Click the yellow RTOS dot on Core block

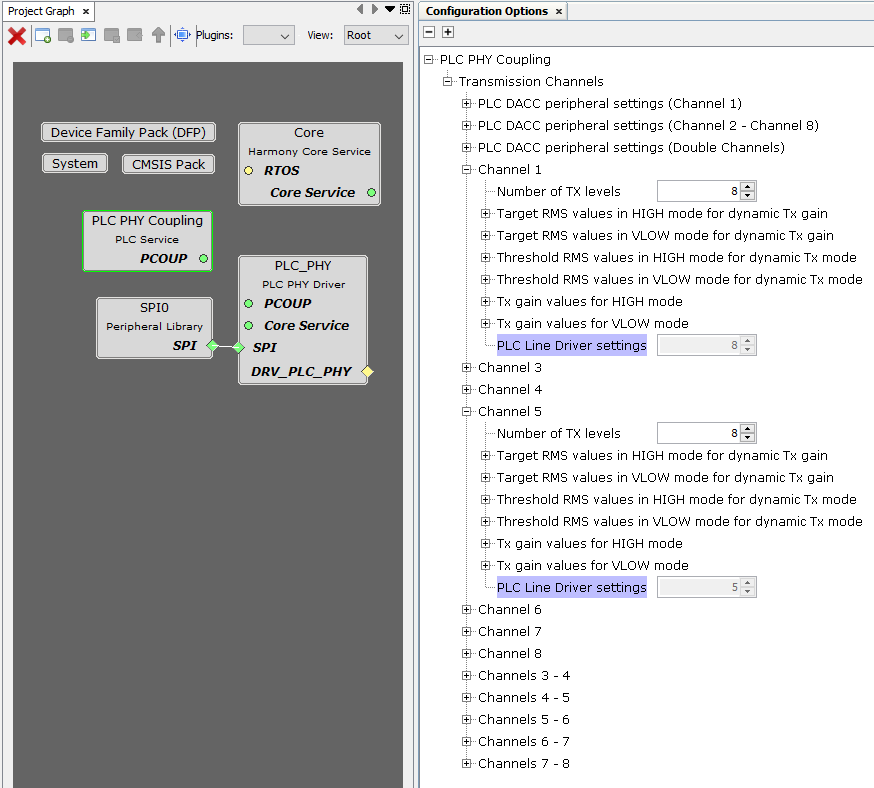tap(248, 171)
